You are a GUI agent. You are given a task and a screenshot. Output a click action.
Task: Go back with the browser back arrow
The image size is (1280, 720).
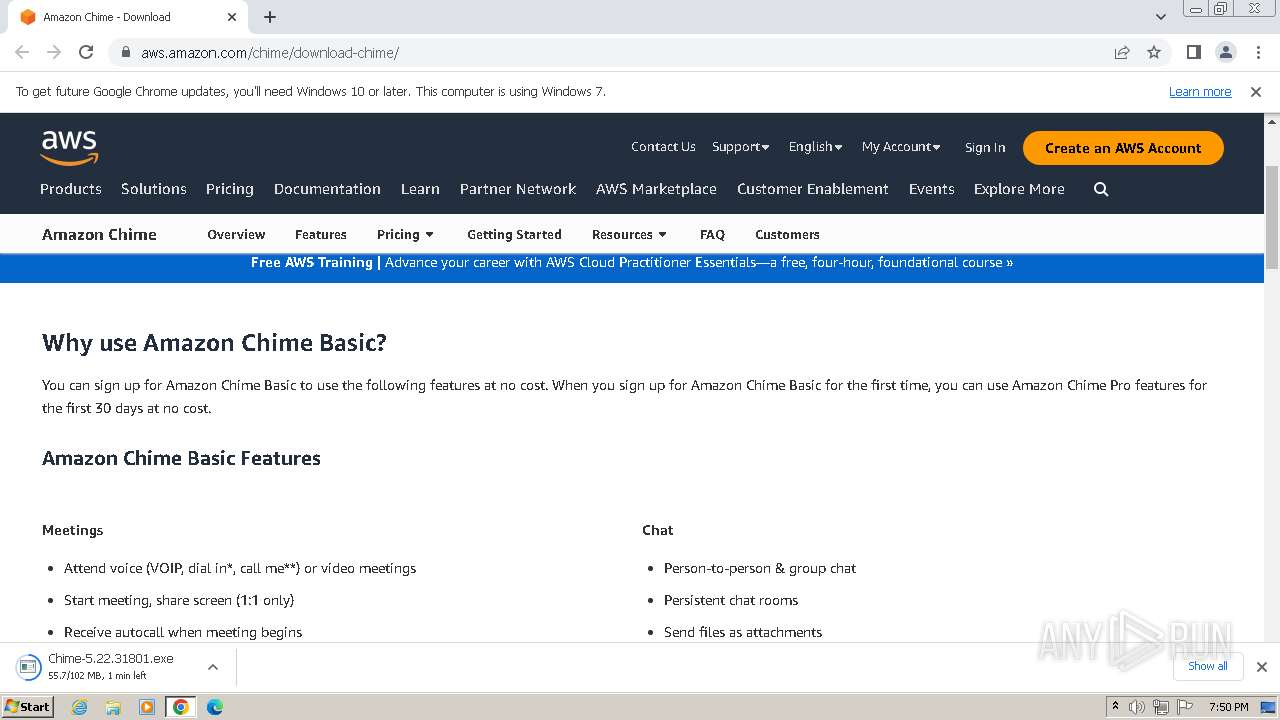(22, 53)
